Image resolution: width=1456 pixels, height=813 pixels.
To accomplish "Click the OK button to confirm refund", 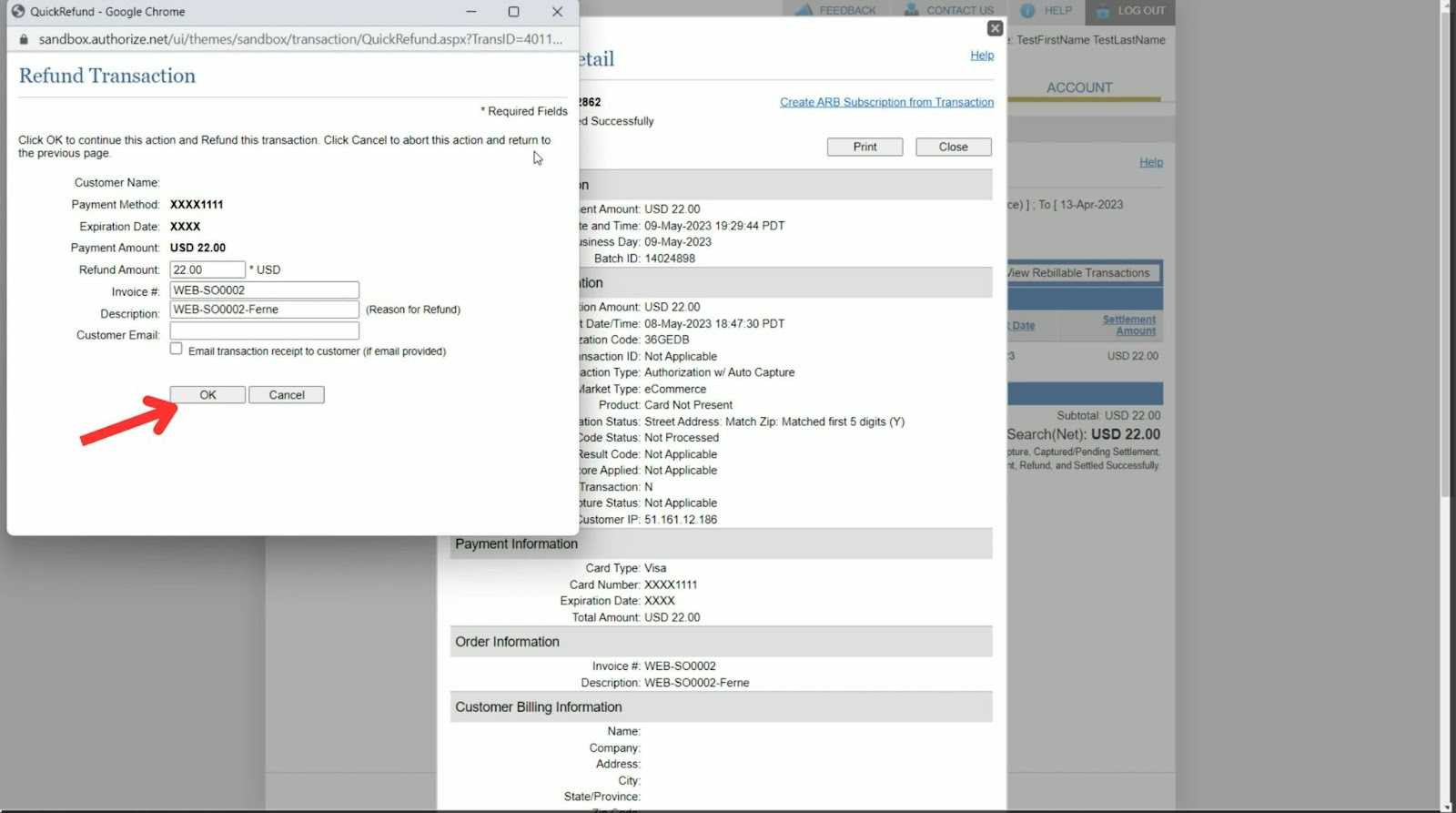I will tap(207, 395).
